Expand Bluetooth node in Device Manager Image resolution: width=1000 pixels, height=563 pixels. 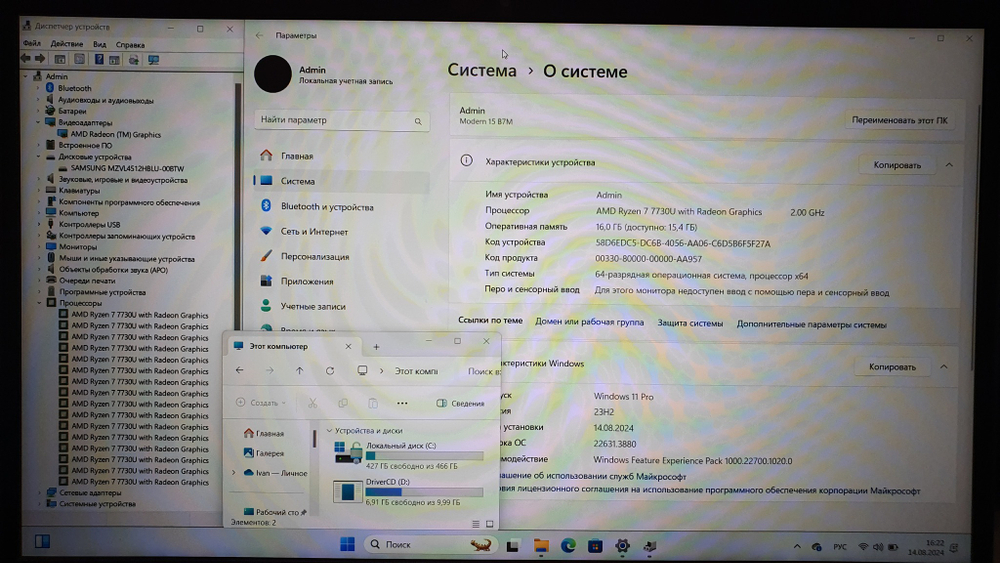click(x=38, y=88)
